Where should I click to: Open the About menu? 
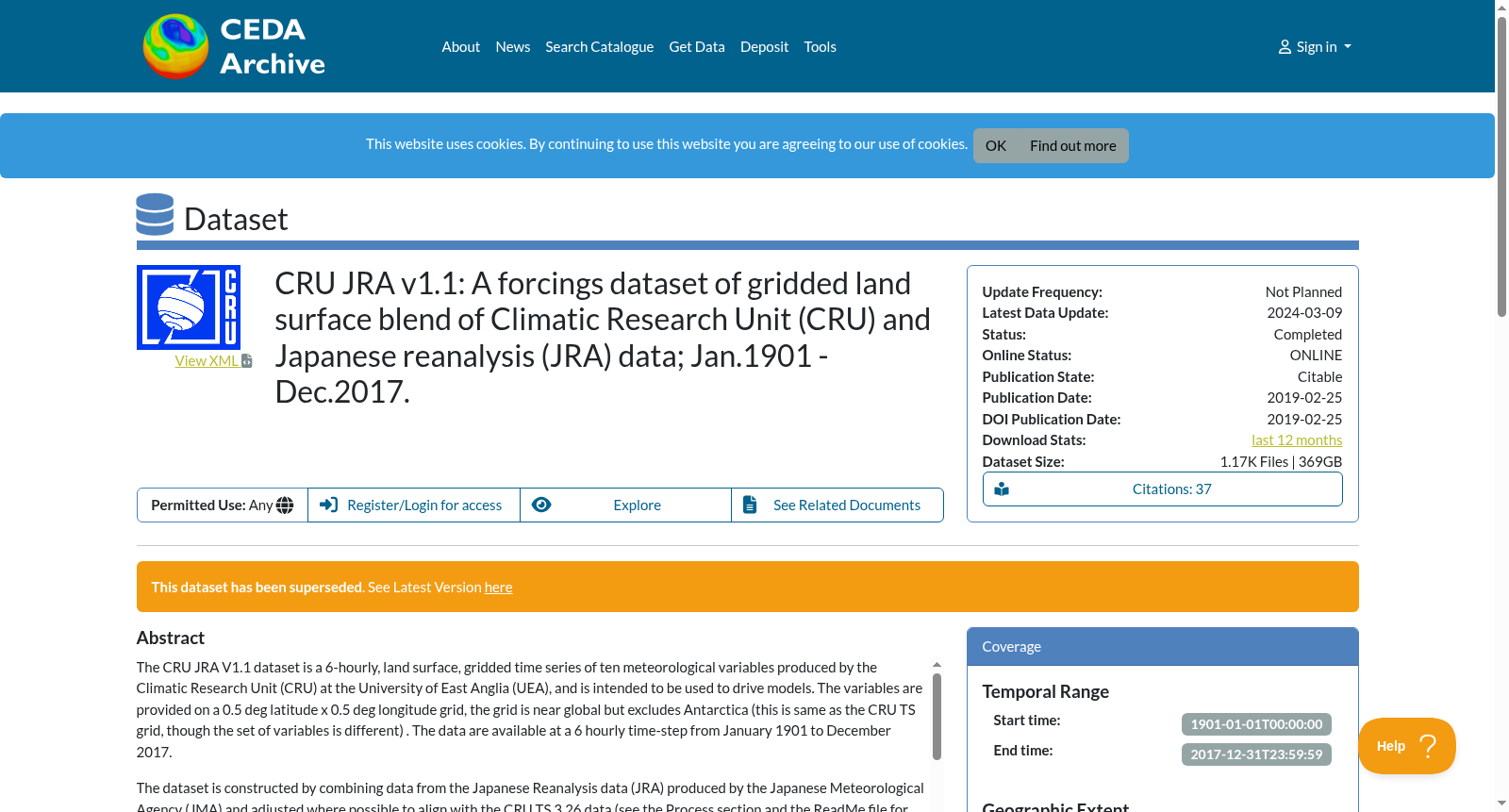[x=461, y=47]
